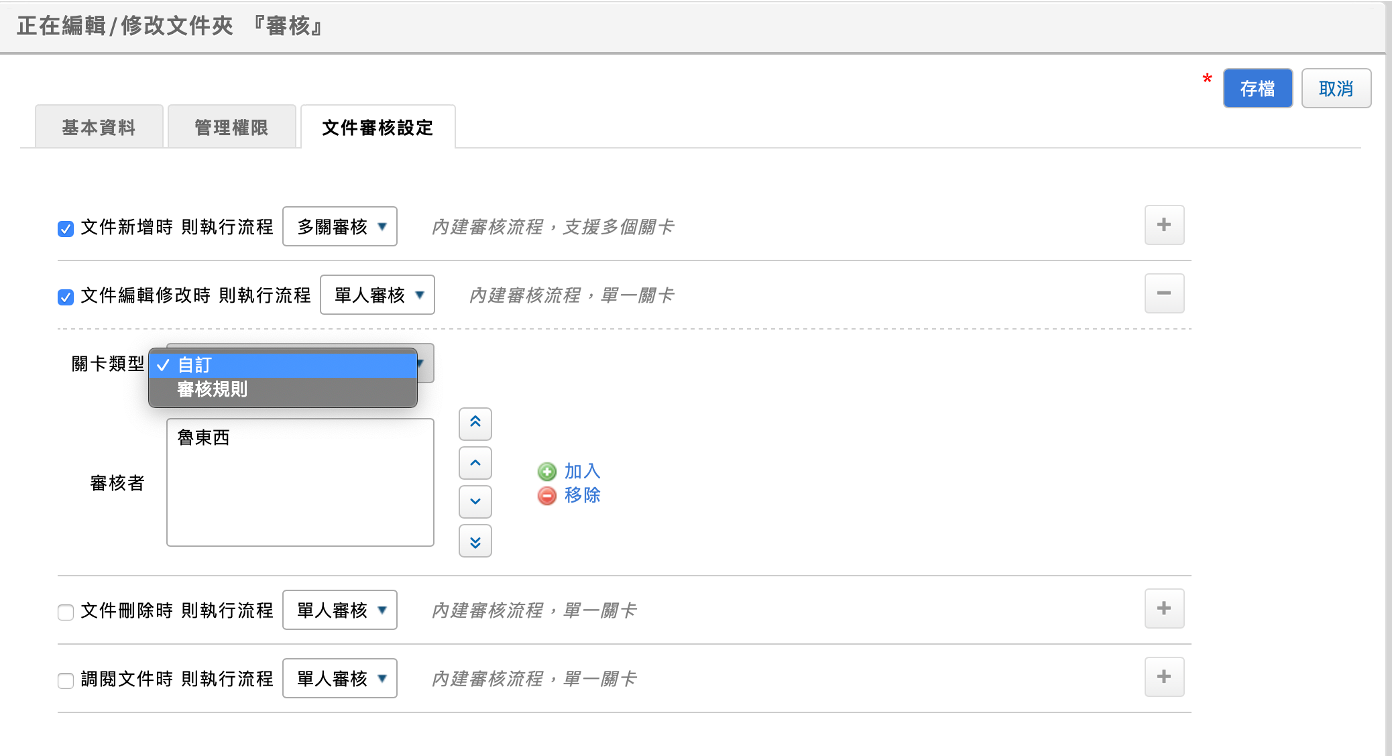Uncheck the 文件新增時 checkbox

pos(66,228)
